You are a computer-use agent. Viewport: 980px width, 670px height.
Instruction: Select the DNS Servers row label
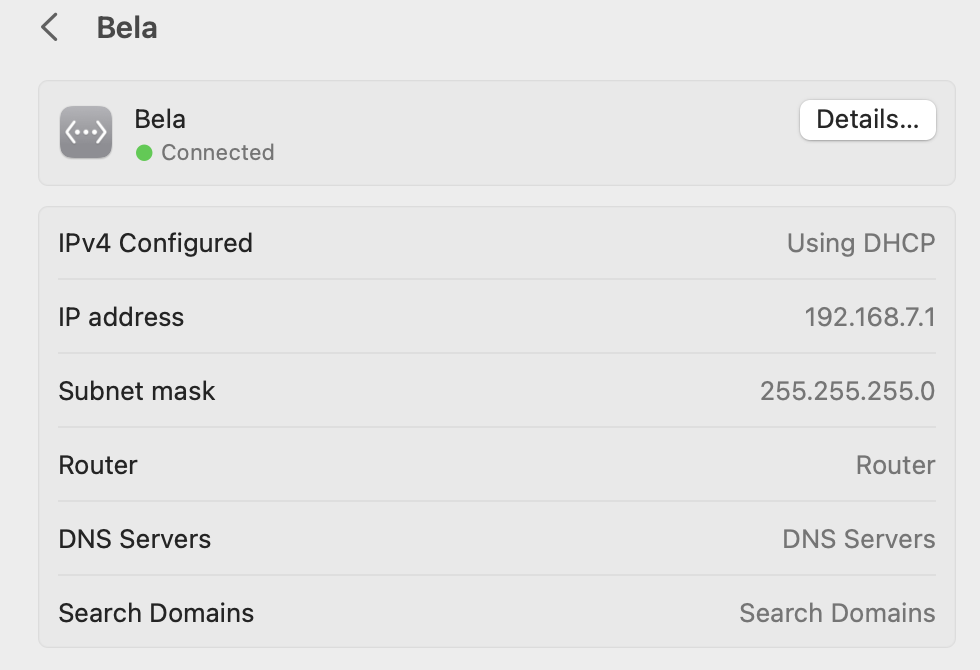tap(135, 539)
